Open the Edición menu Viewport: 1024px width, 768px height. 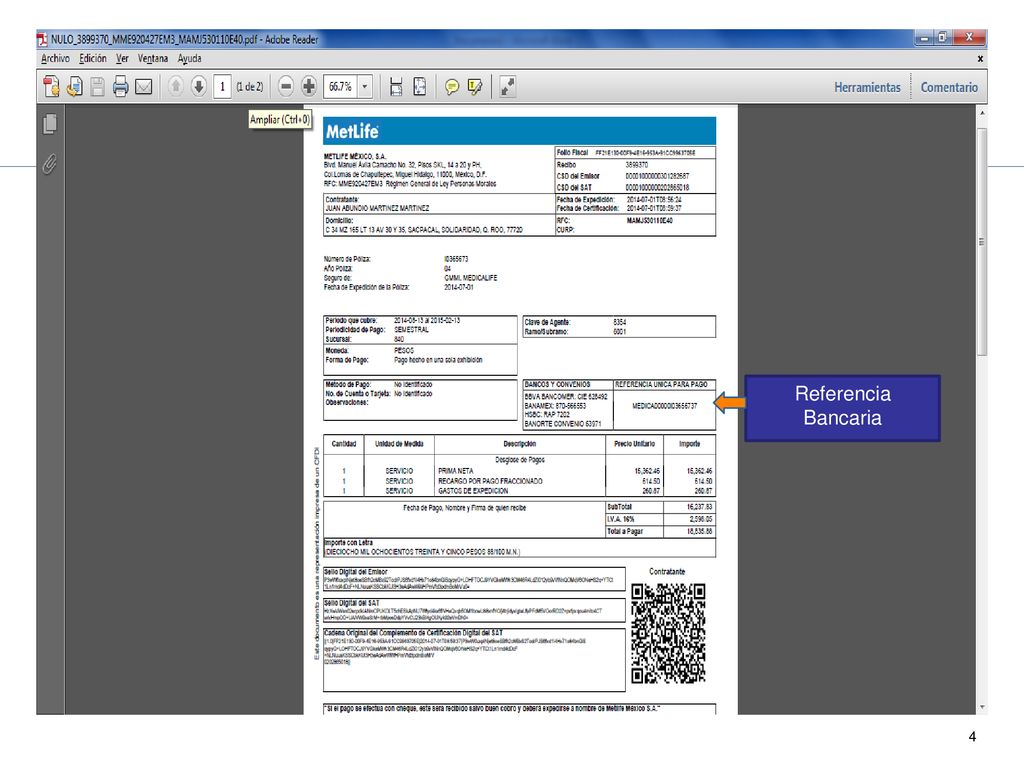click(93, 59)
